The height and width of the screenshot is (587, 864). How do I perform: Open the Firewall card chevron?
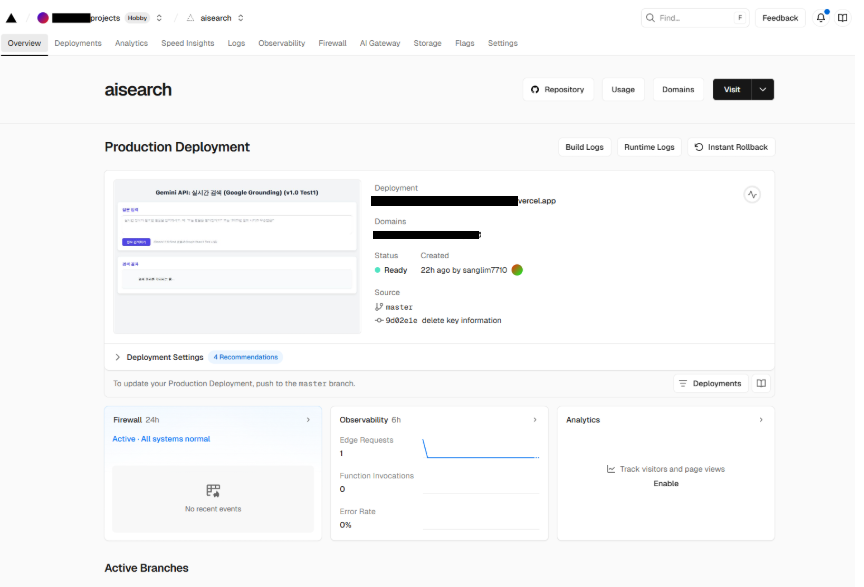308,420
